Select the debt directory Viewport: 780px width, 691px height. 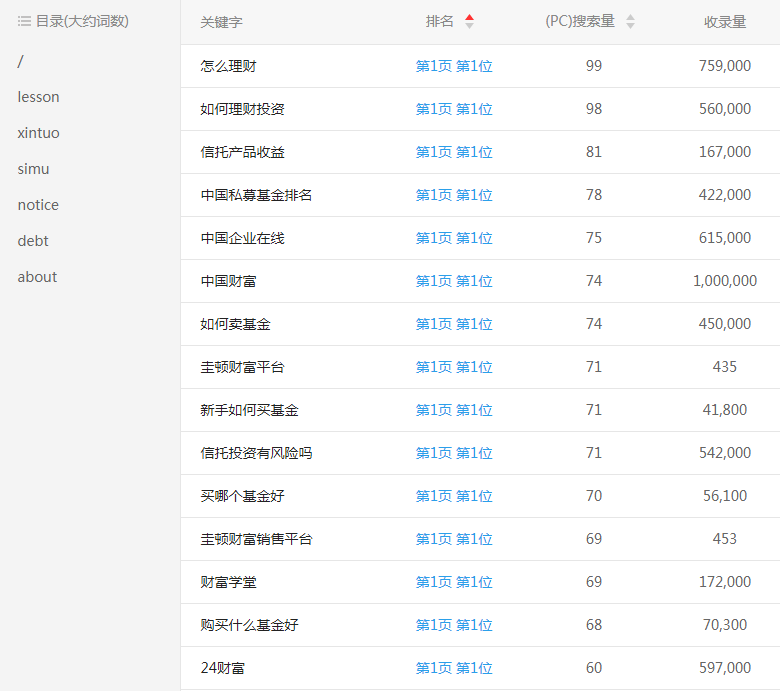click(33, 241)
